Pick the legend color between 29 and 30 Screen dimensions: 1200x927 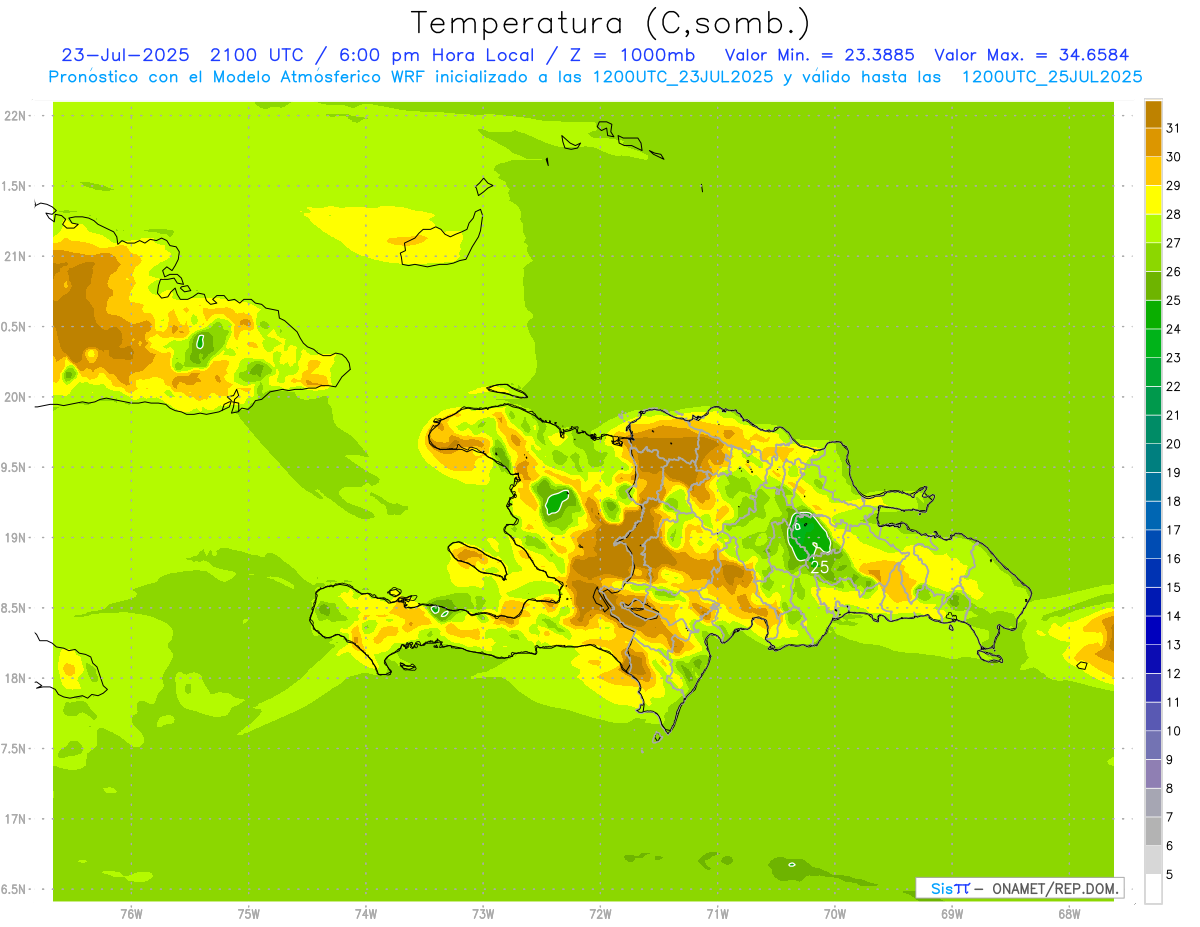click(1153, 171)
